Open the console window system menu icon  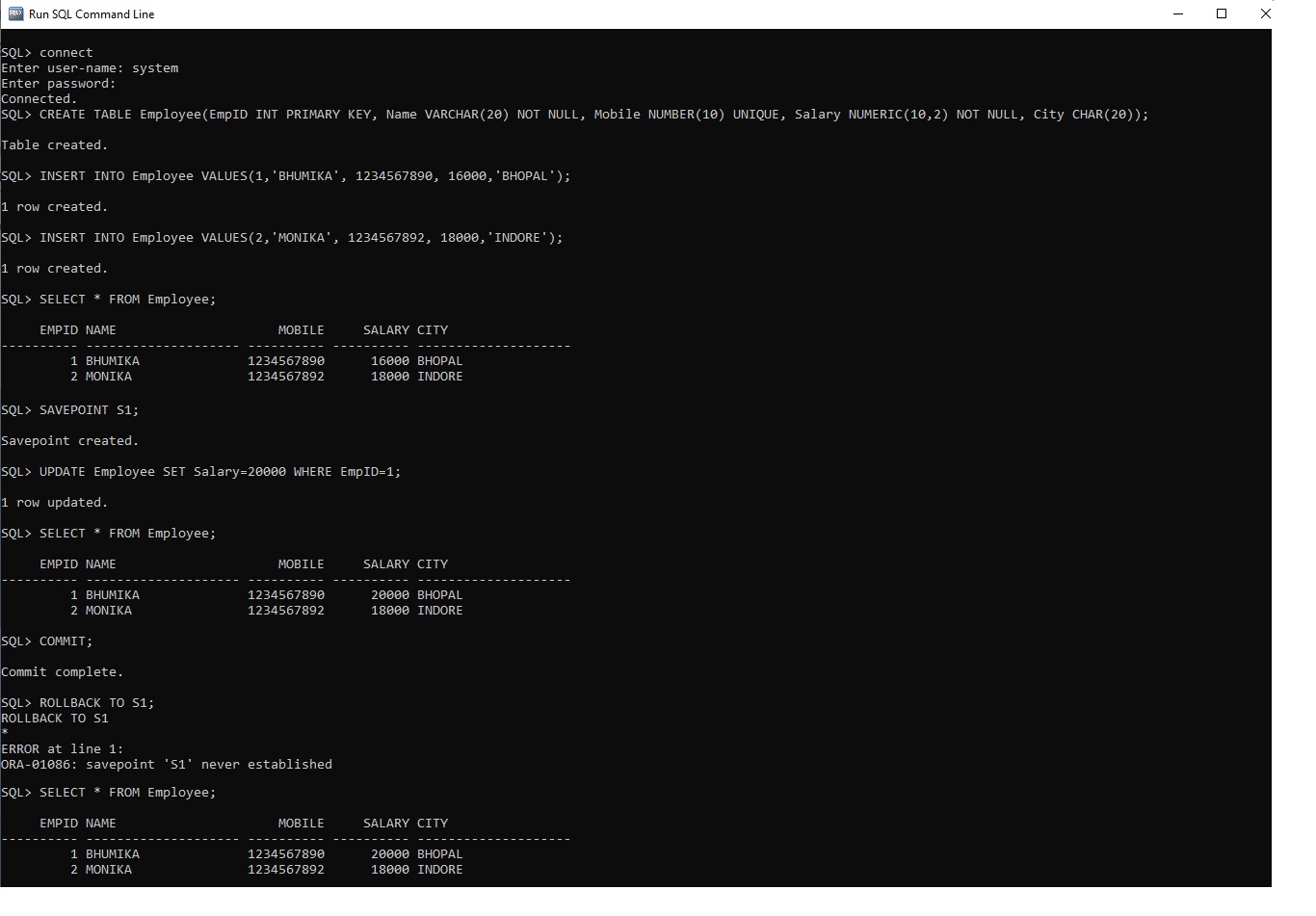point(15,13)
